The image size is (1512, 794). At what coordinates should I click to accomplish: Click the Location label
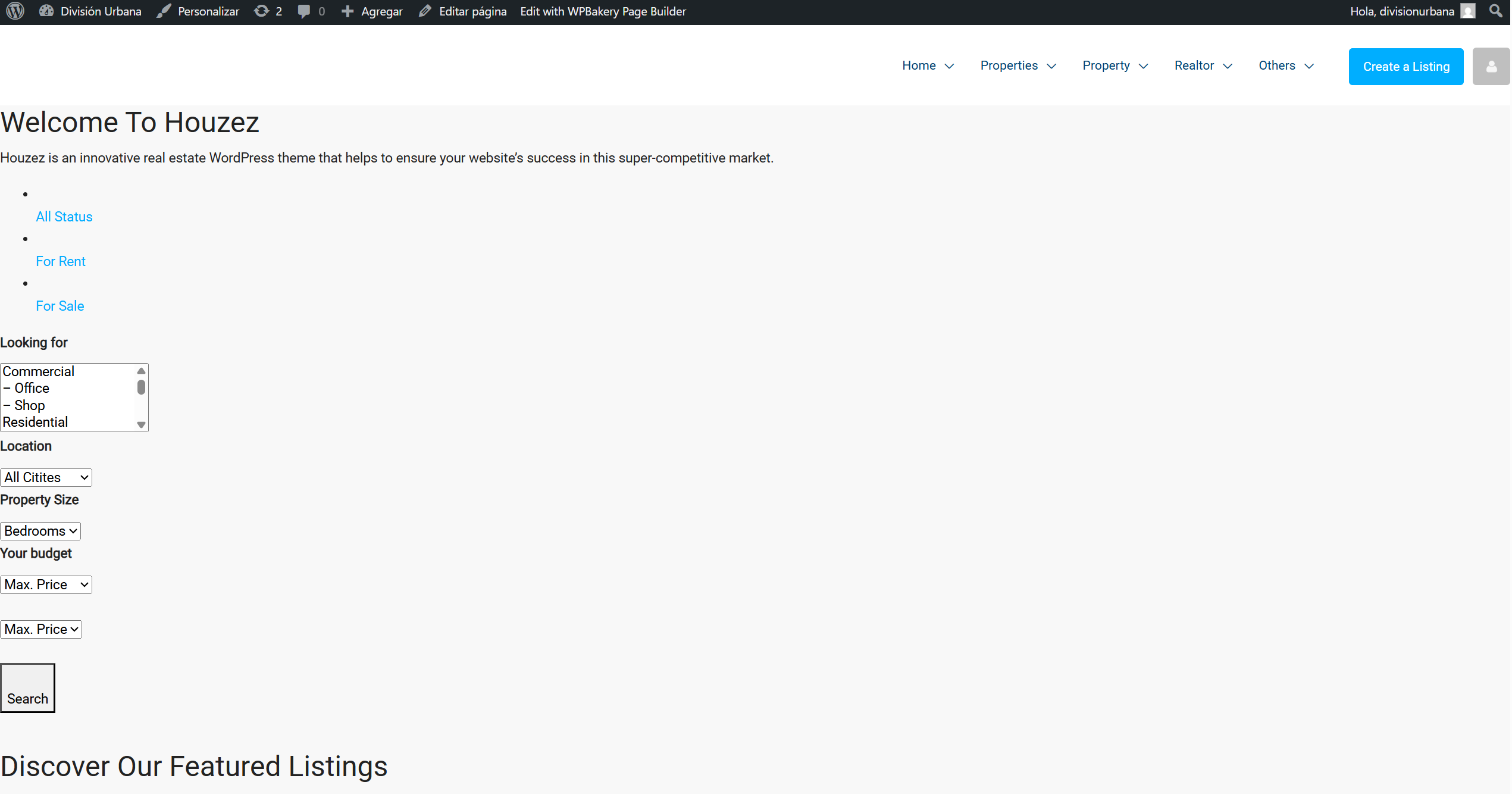pos(26,446)
